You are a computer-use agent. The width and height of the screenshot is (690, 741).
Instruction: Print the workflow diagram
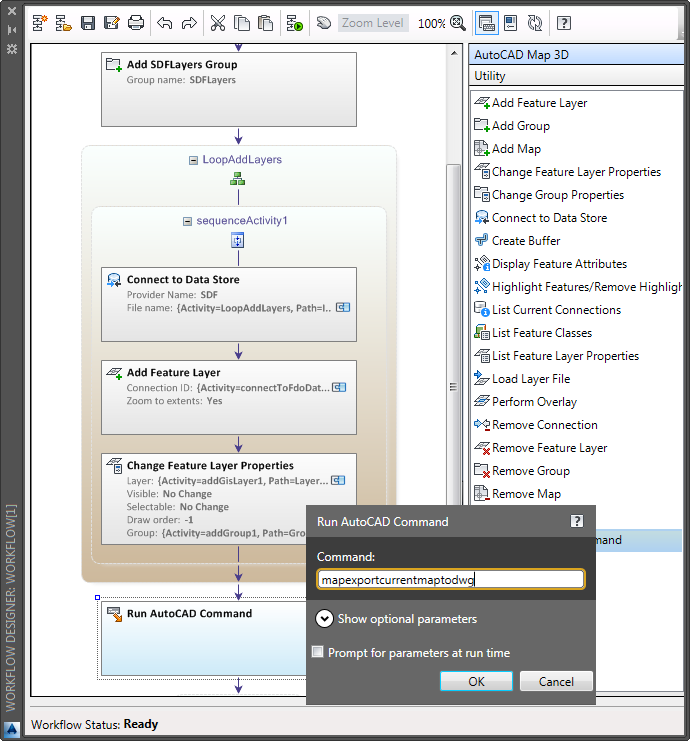click(136, 23)
